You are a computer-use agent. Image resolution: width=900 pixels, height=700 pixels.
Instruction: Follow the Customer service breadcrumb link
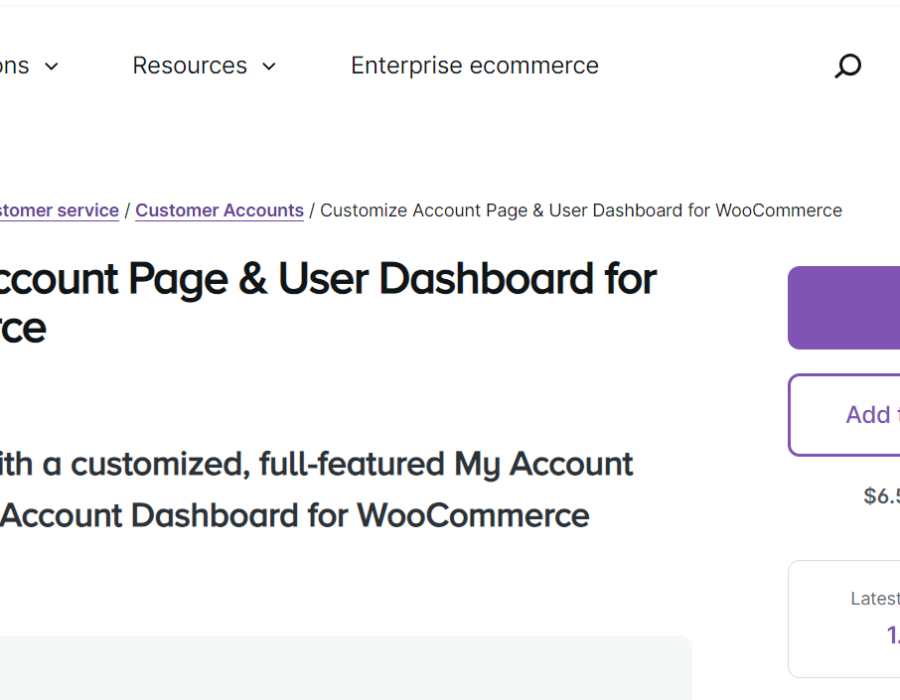(x=59, y=211)
